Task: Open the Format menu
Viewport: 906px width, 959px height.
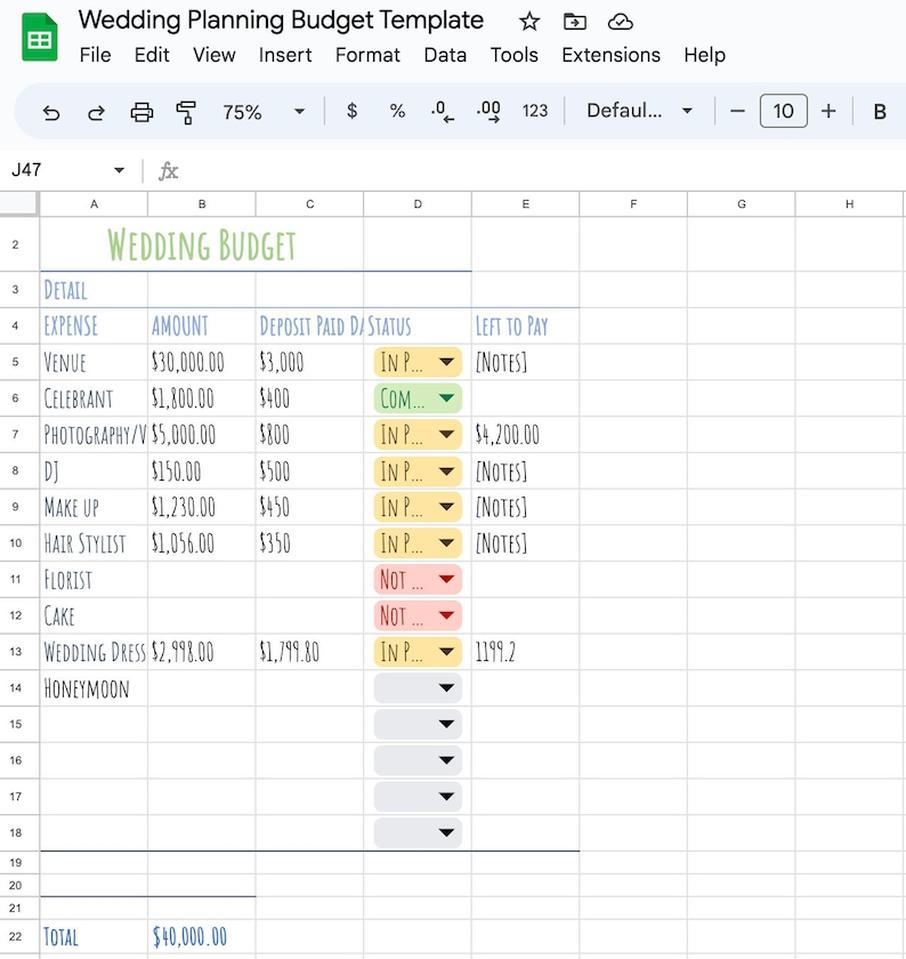Action: 367,55
